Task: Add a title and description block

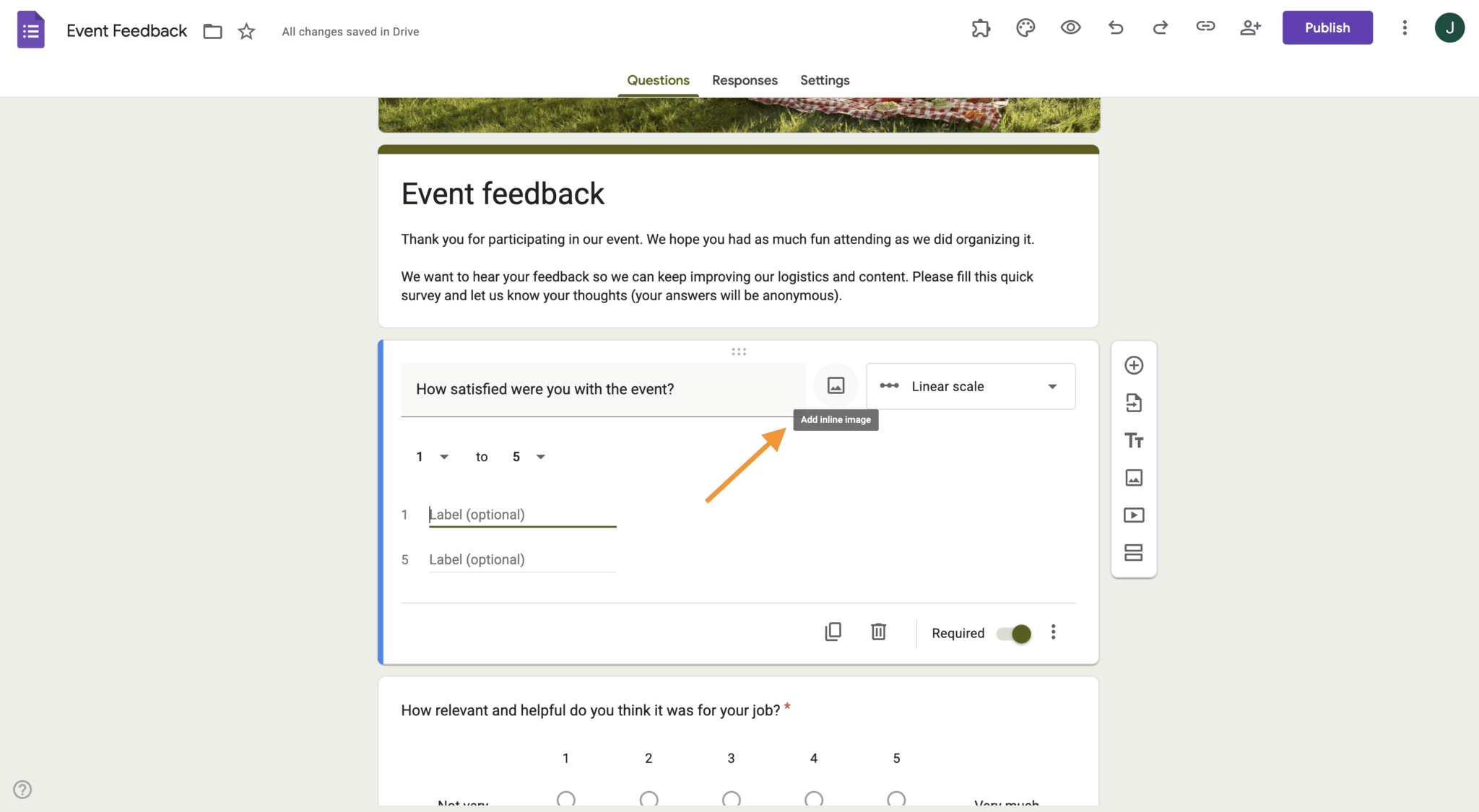Action: (1133, 440)
